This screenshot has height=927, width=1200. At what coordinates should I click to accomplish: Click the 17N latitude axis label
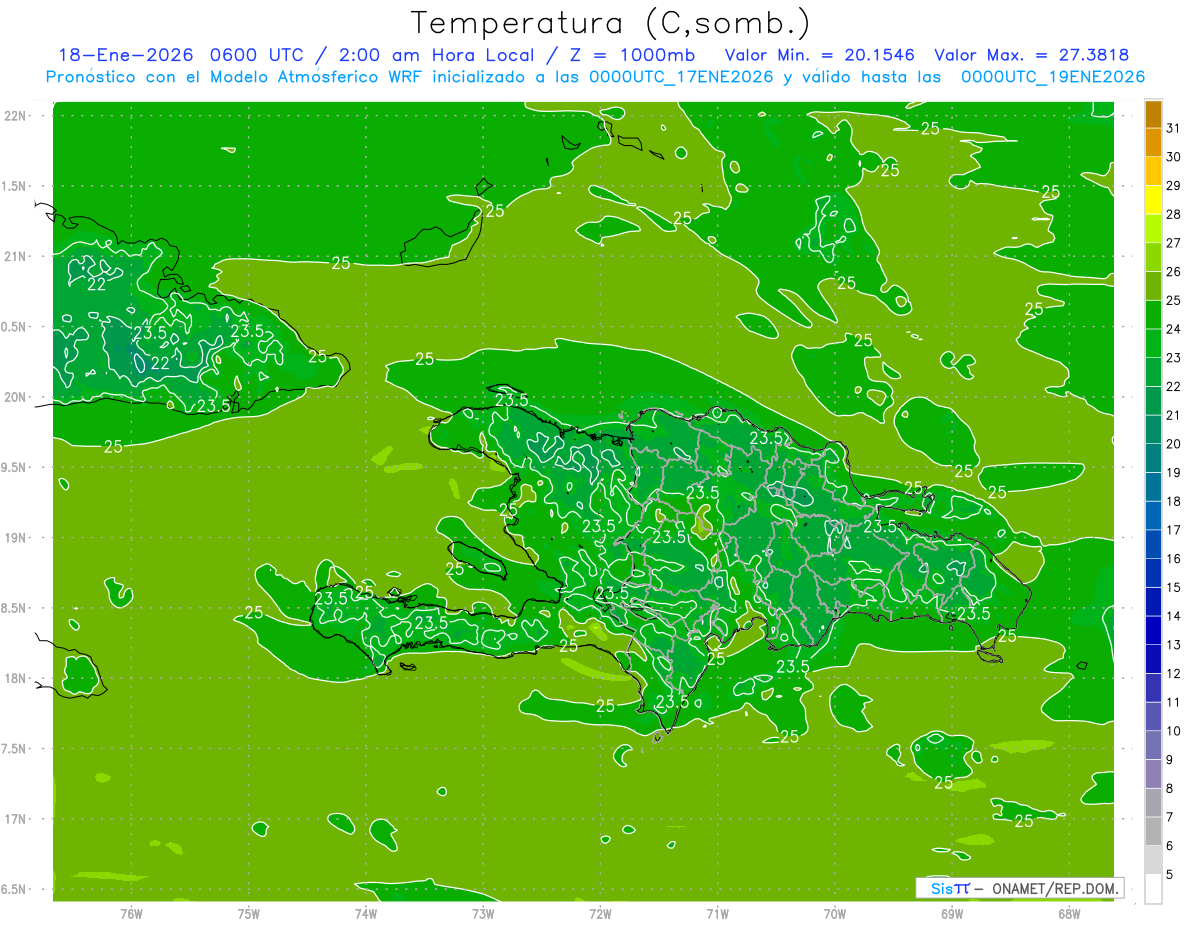[16, 819]
